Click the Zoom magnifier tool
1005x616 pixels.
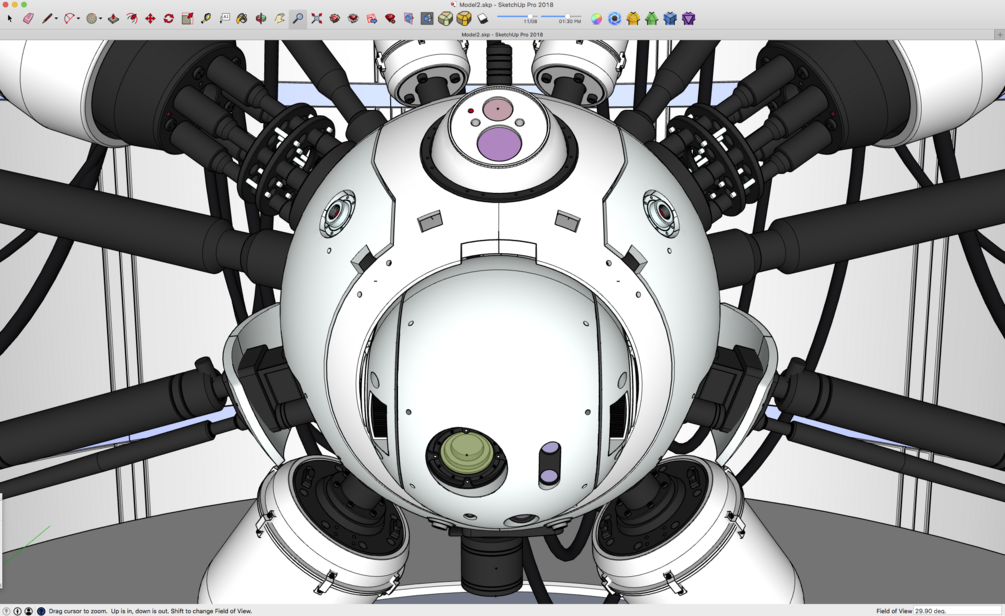pyautogui.click(x=298, y=19)
